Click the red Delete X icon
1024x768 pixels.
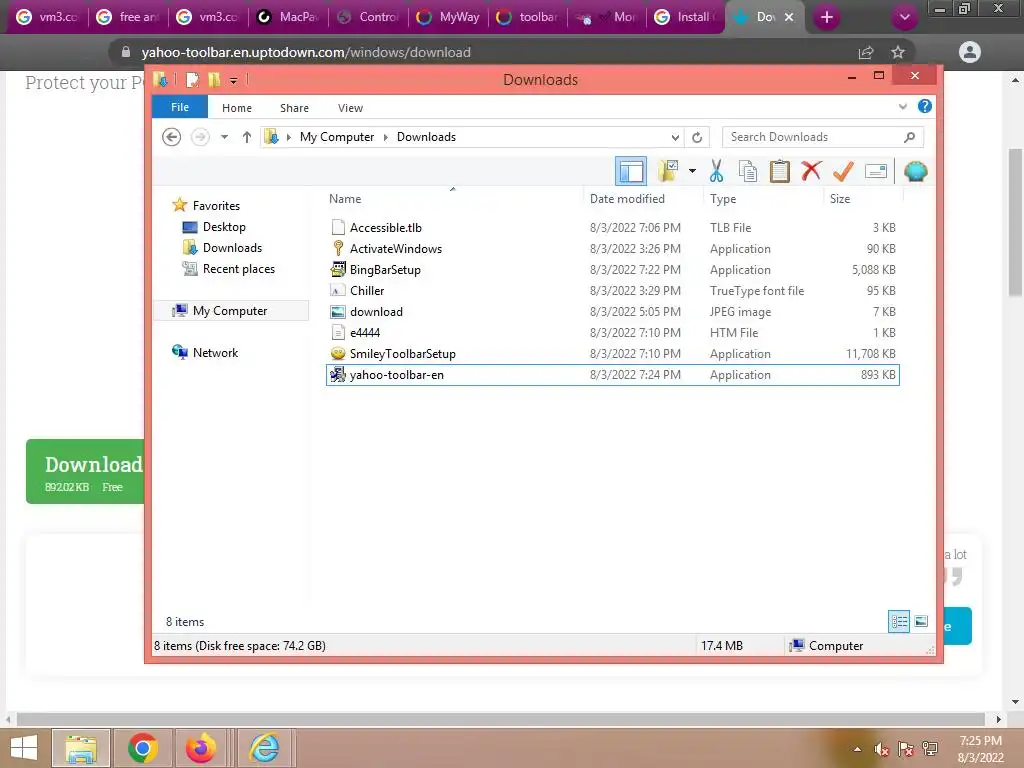click(x=811, y=171)
